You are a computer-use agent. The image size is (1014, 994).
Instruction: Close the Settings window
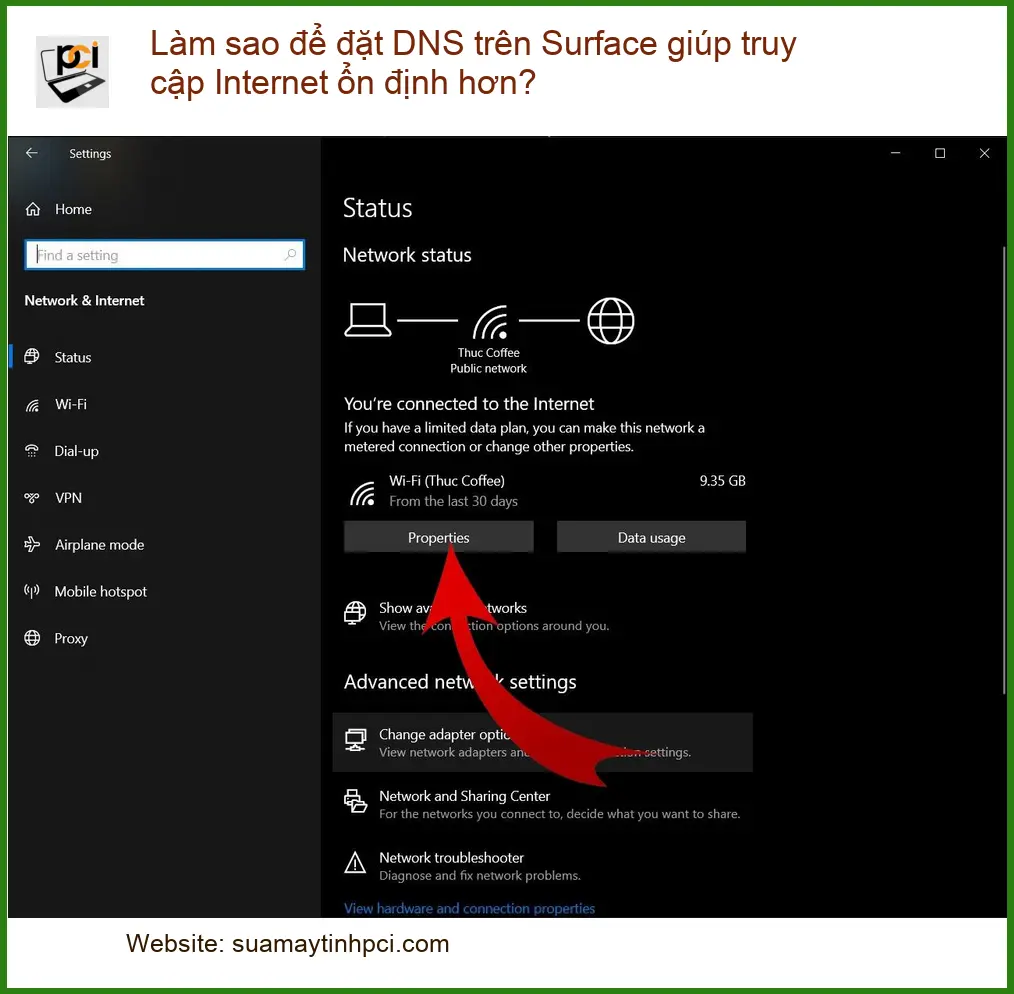pyautogui.click(x=984, y=153)
